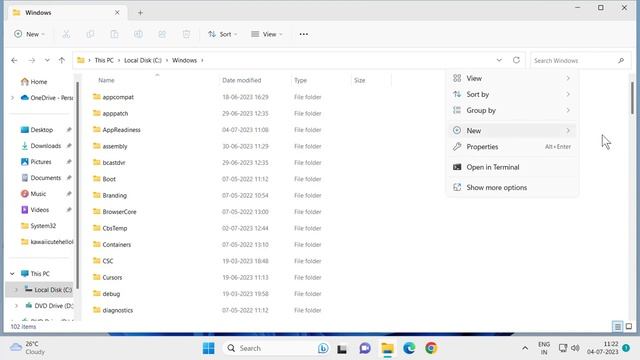Expand DVD Drive (D:) tree node
640x360 pixels.
(x=16, y=306)
